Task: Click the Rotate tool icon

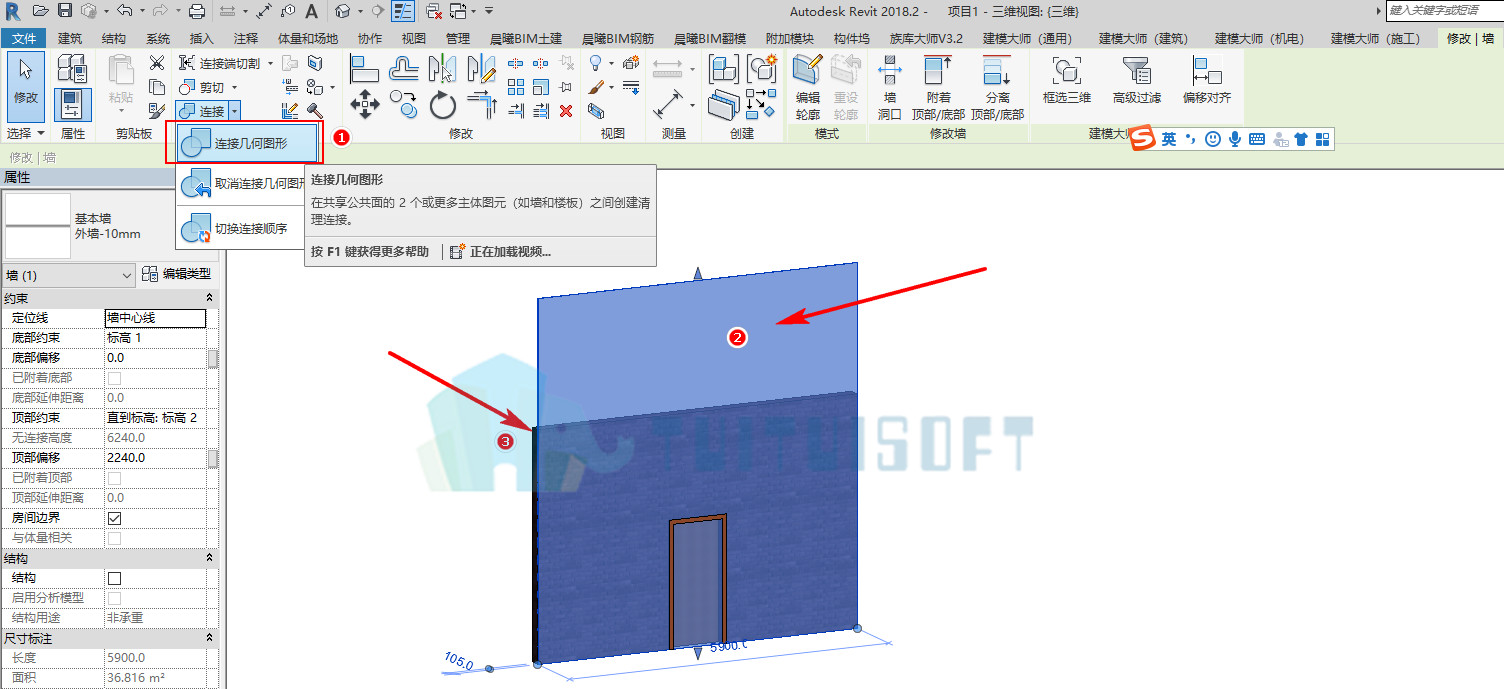Action: coord(443,104)
